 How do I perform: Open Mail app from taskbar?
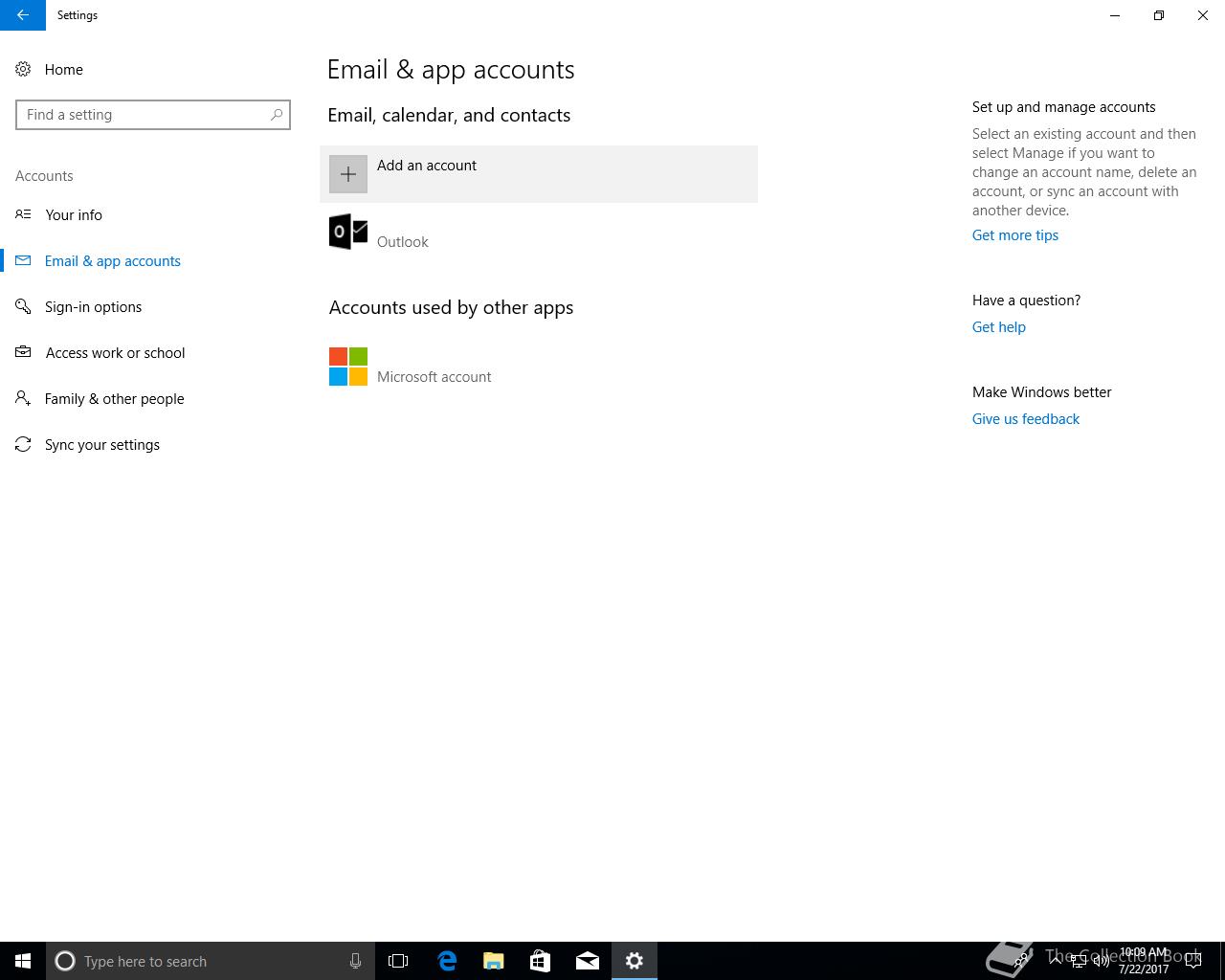(x=588, y=961)
